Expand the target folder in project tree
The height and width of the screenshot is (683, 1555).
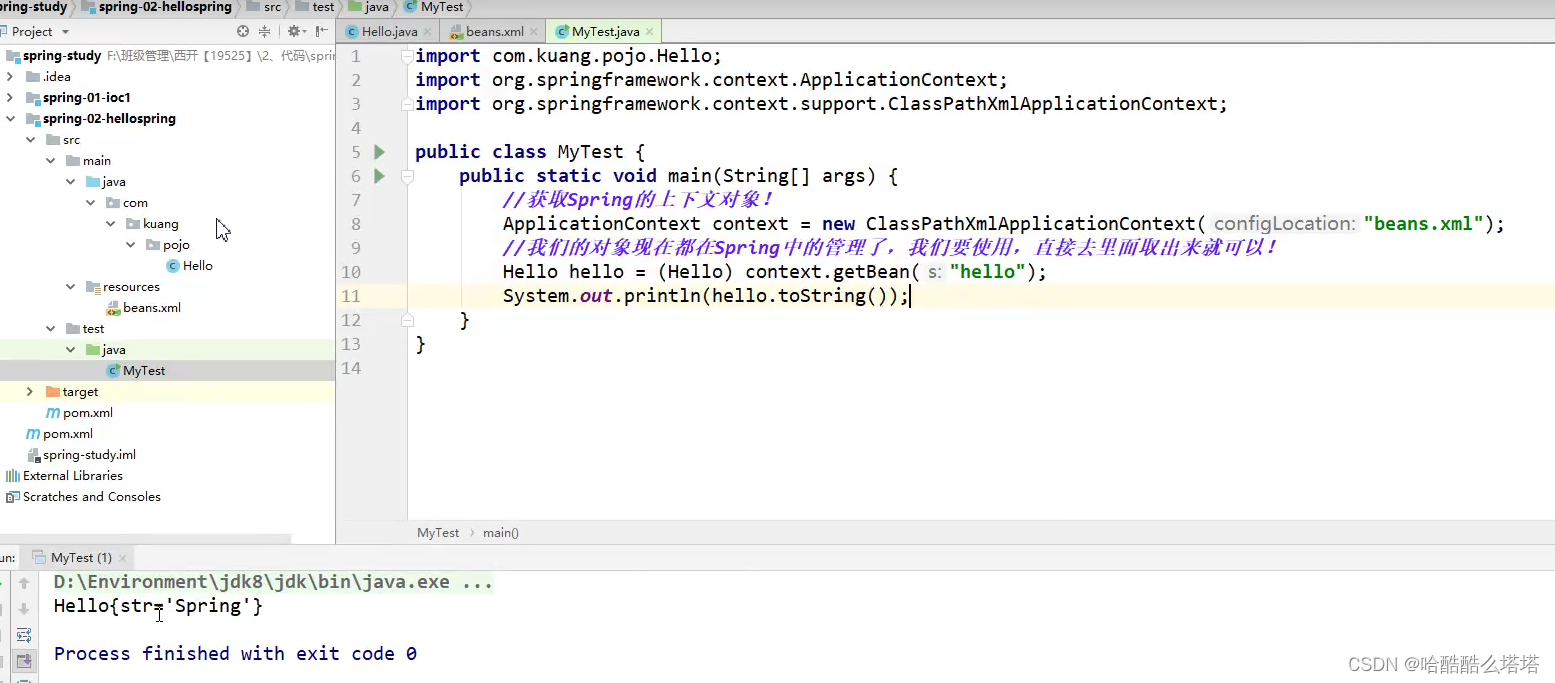(29, 391)
